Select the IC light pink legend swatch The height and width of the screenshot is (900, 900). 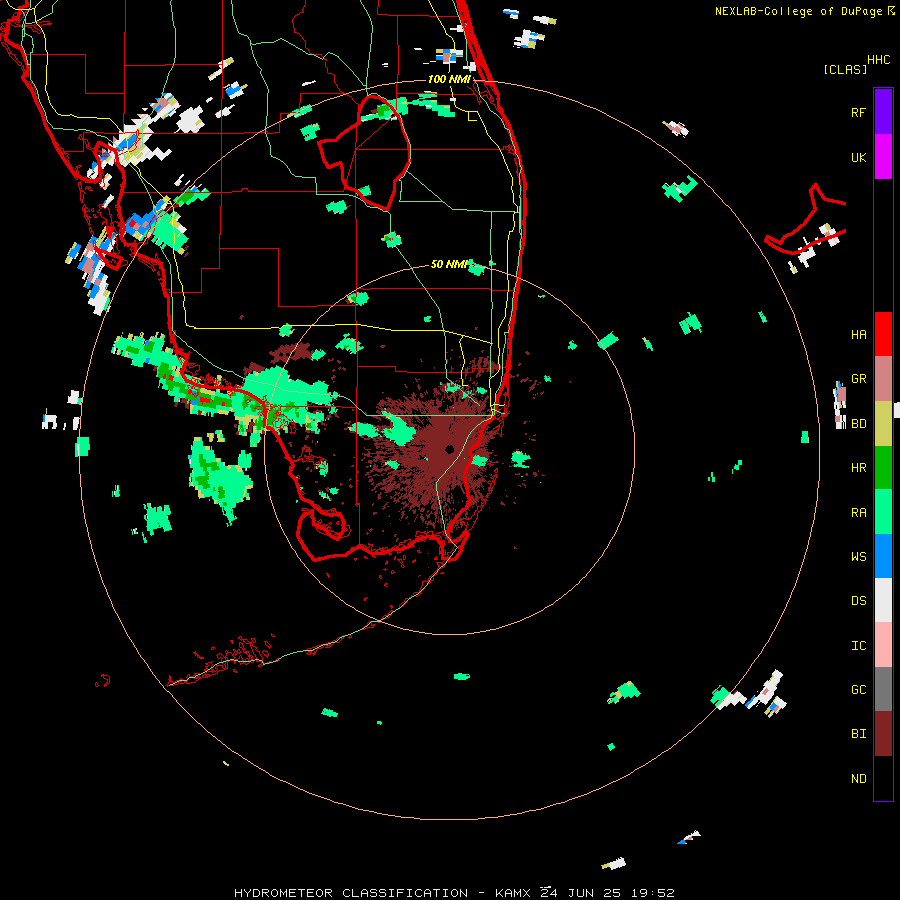(x=883, y=645)
